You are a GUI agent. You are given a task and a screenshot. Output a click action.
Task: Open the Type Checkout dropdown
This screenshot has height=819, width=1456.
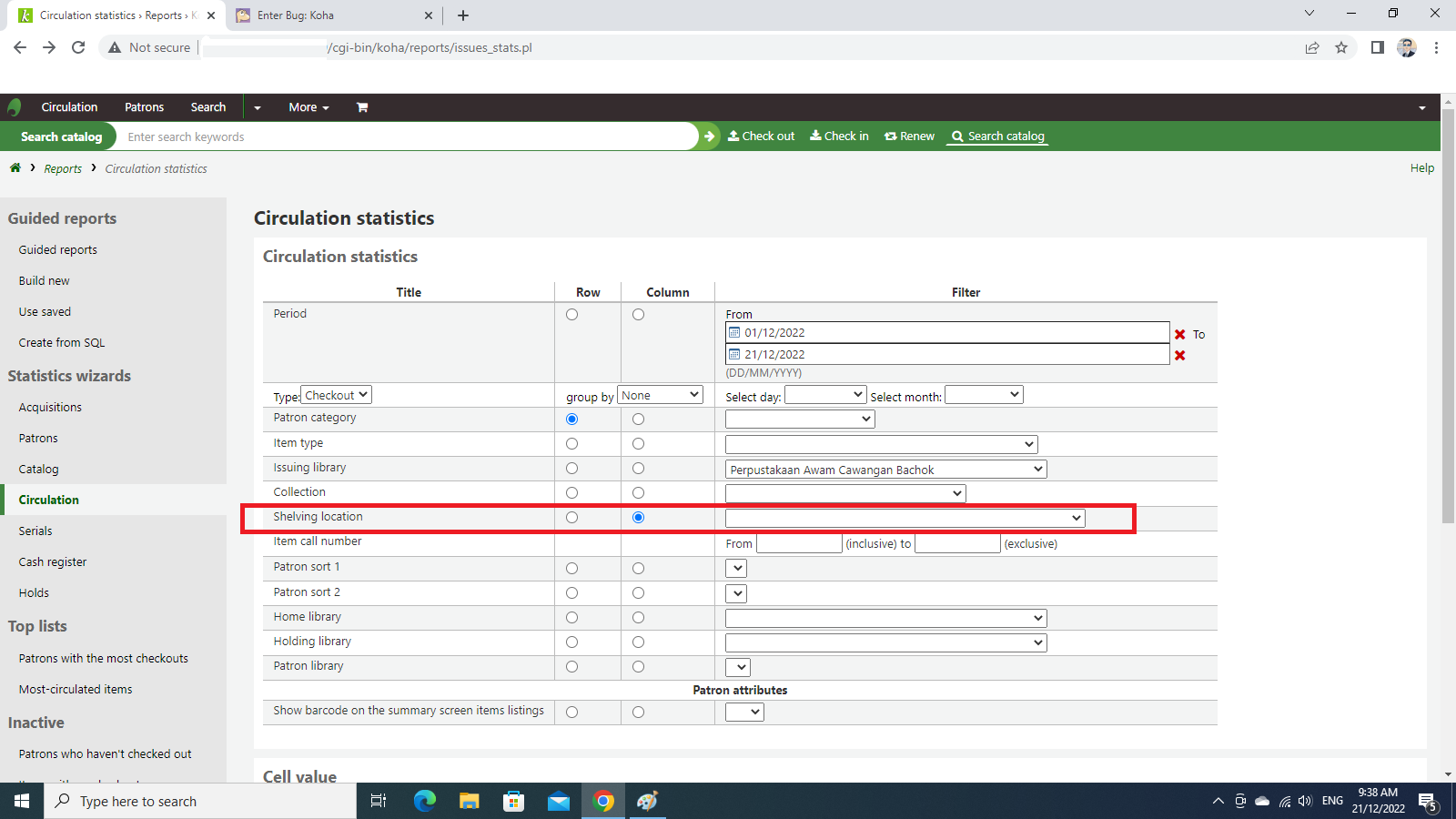coord(336,395)
